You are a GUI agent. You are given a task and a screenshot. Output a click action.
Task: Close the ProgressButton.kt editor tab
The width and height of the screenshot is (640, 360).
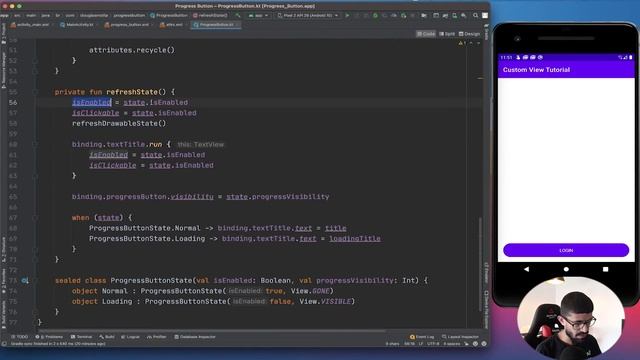point(238,25)
